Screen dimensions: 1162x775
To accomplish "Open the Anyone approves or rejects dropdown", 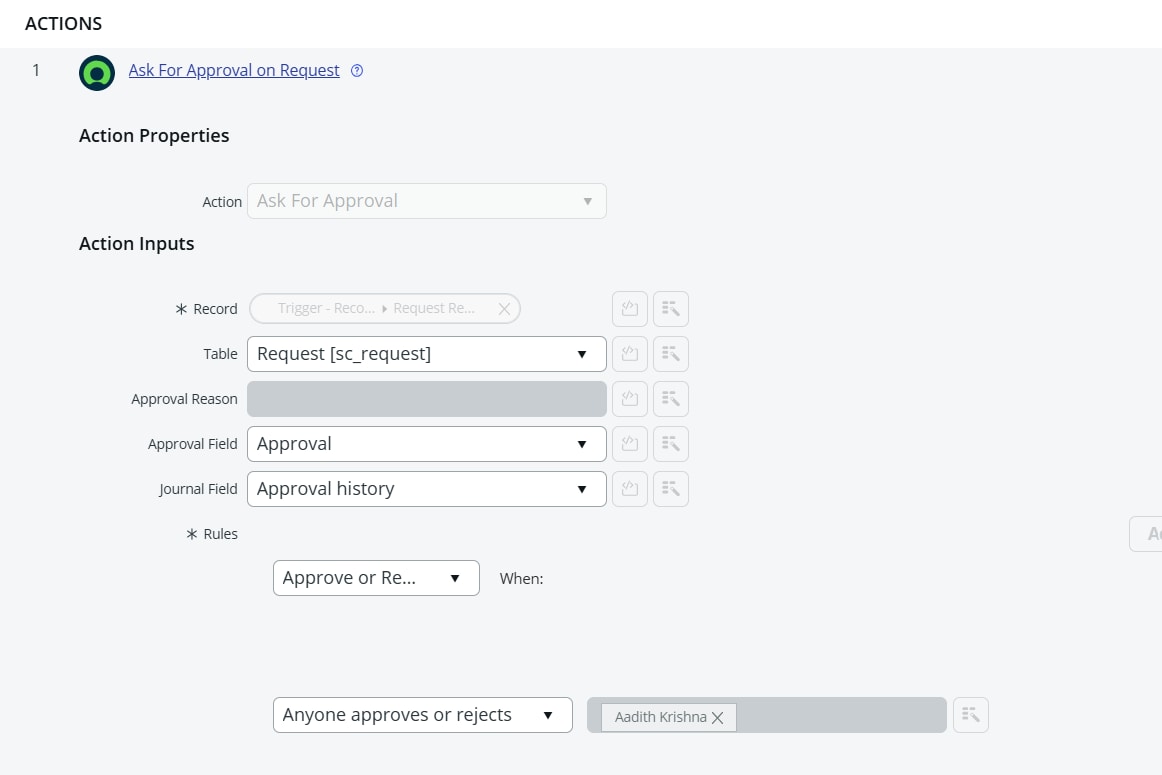I will [421, 714].
